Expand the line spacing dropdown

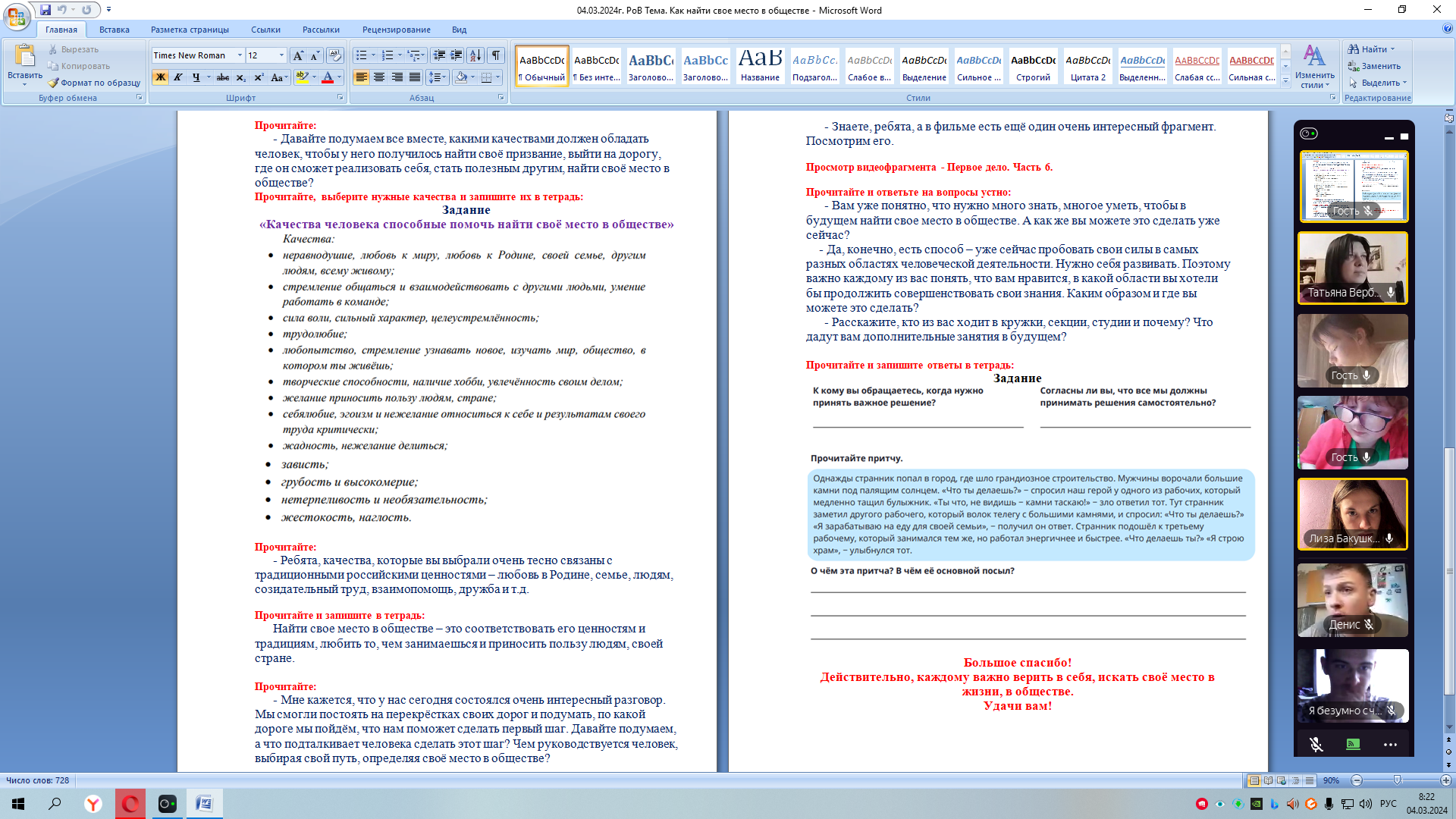[445, 77]
